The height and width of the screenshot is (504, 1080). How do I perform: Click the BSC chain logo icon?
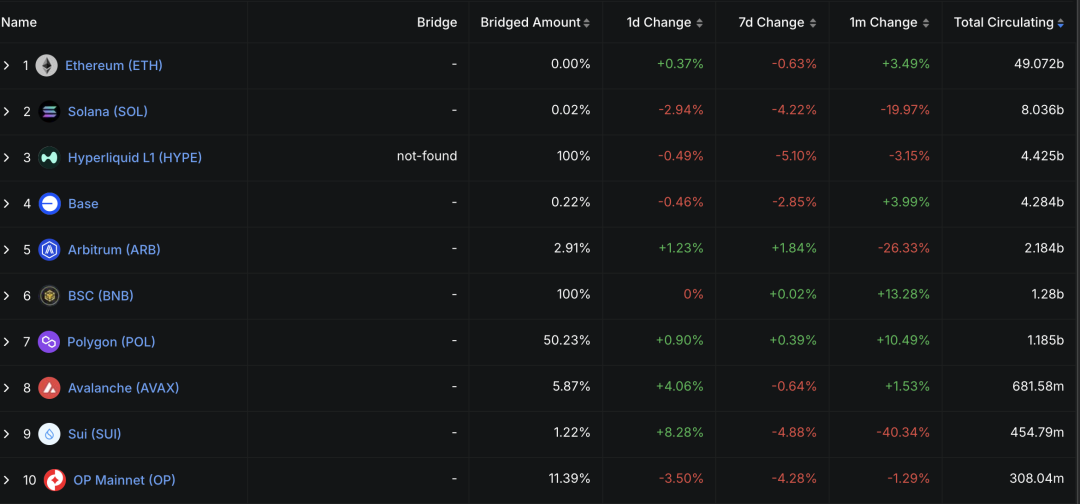[x=49, y=296]
